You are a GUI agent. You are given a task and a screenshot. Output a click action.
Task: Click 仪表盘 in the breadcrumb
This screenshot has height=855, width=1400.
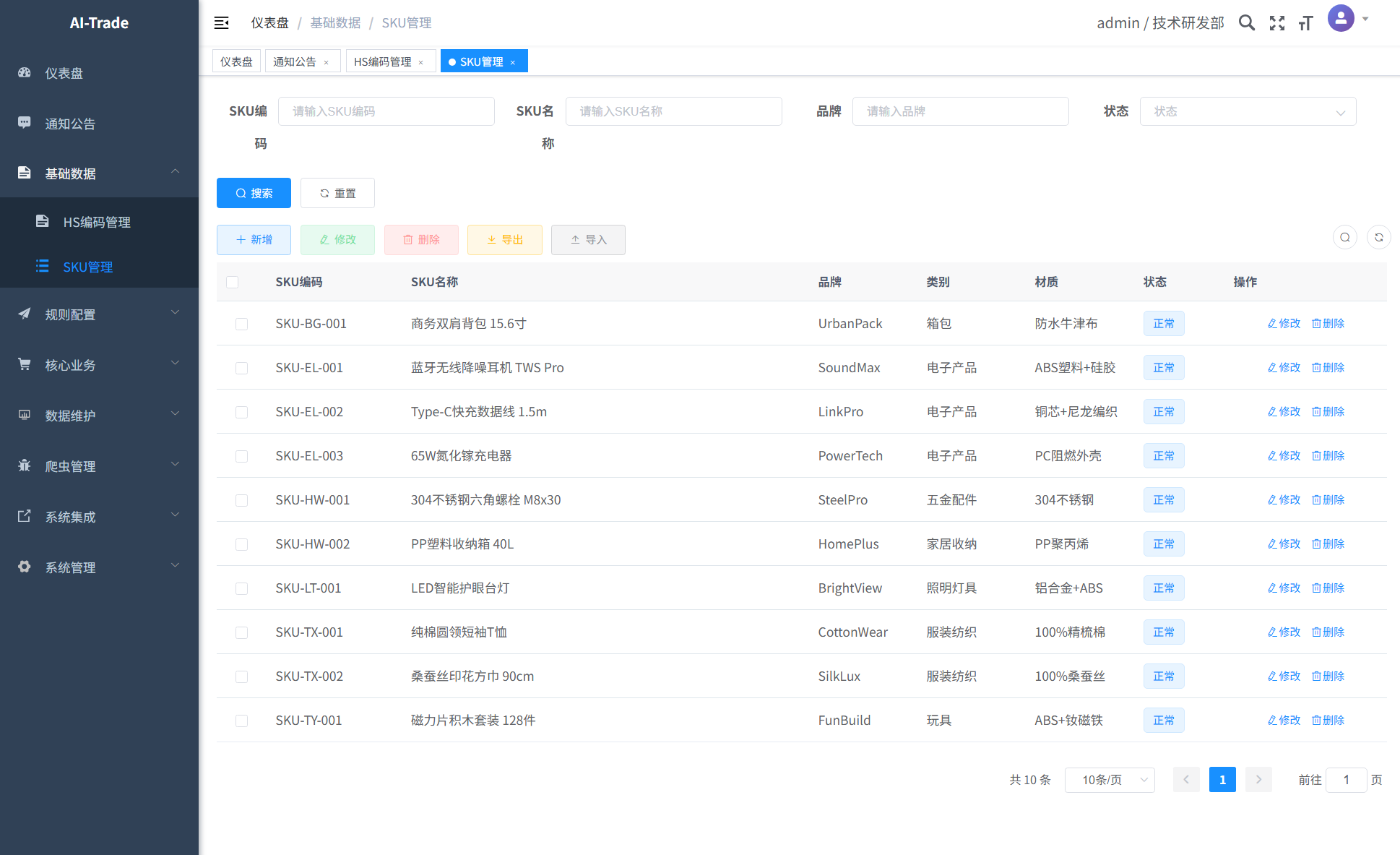pyautogui.click(x=269, y=23)
